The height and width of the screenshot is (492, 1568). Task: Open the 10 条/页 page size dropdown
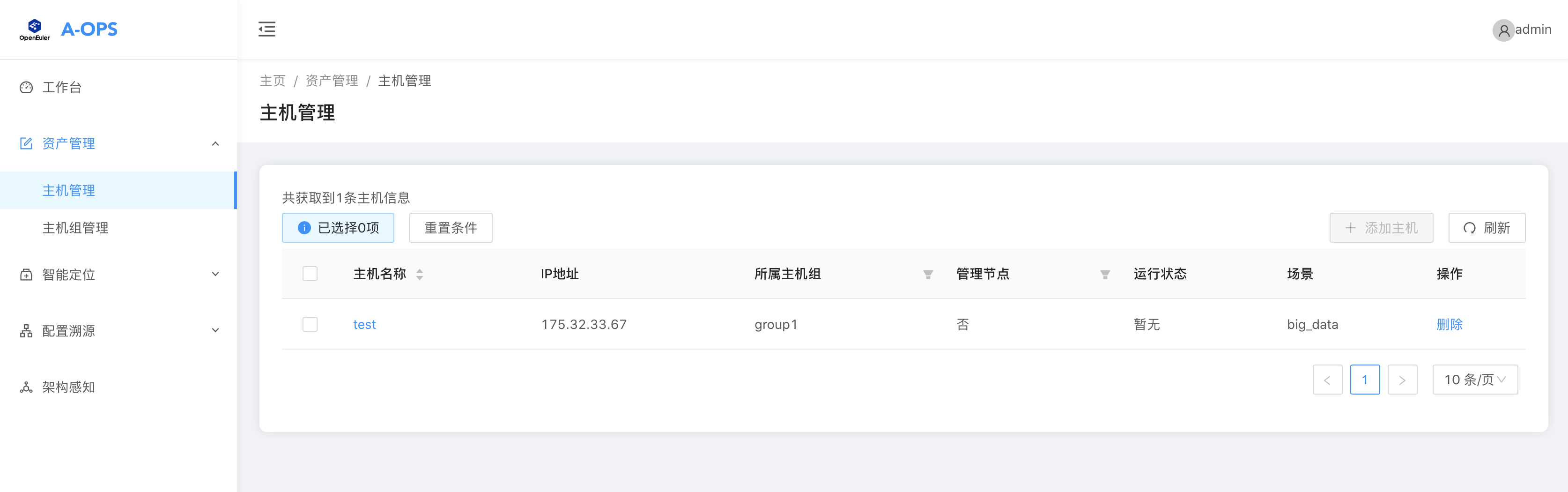coord(1474,380)
